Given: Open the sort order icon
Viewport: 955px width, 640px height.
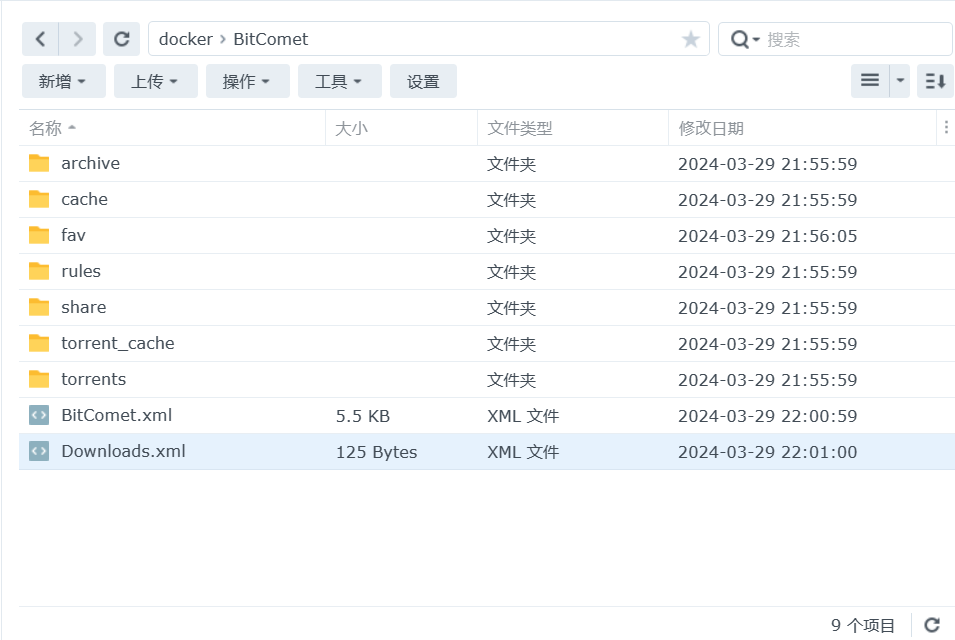Looking at the screenshot, I should click(x=935, y=80).
